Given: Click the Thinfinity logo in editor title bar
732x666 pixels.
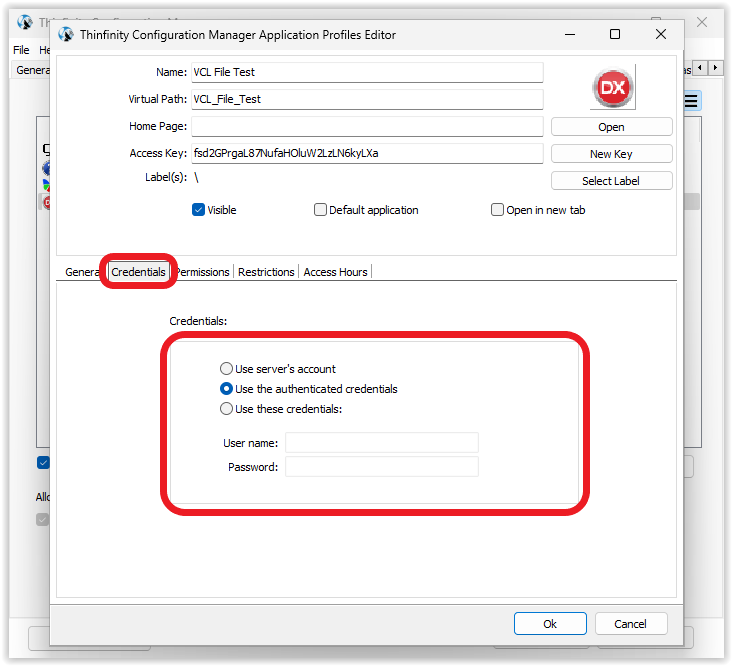Looking at the screenshot, I should [66, 34].
